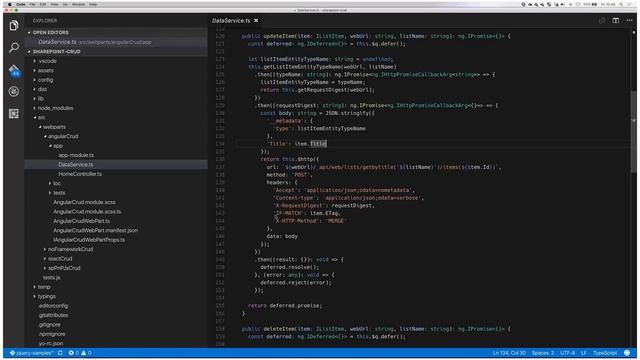Open the File menu
640x360 pixels.
33,4
